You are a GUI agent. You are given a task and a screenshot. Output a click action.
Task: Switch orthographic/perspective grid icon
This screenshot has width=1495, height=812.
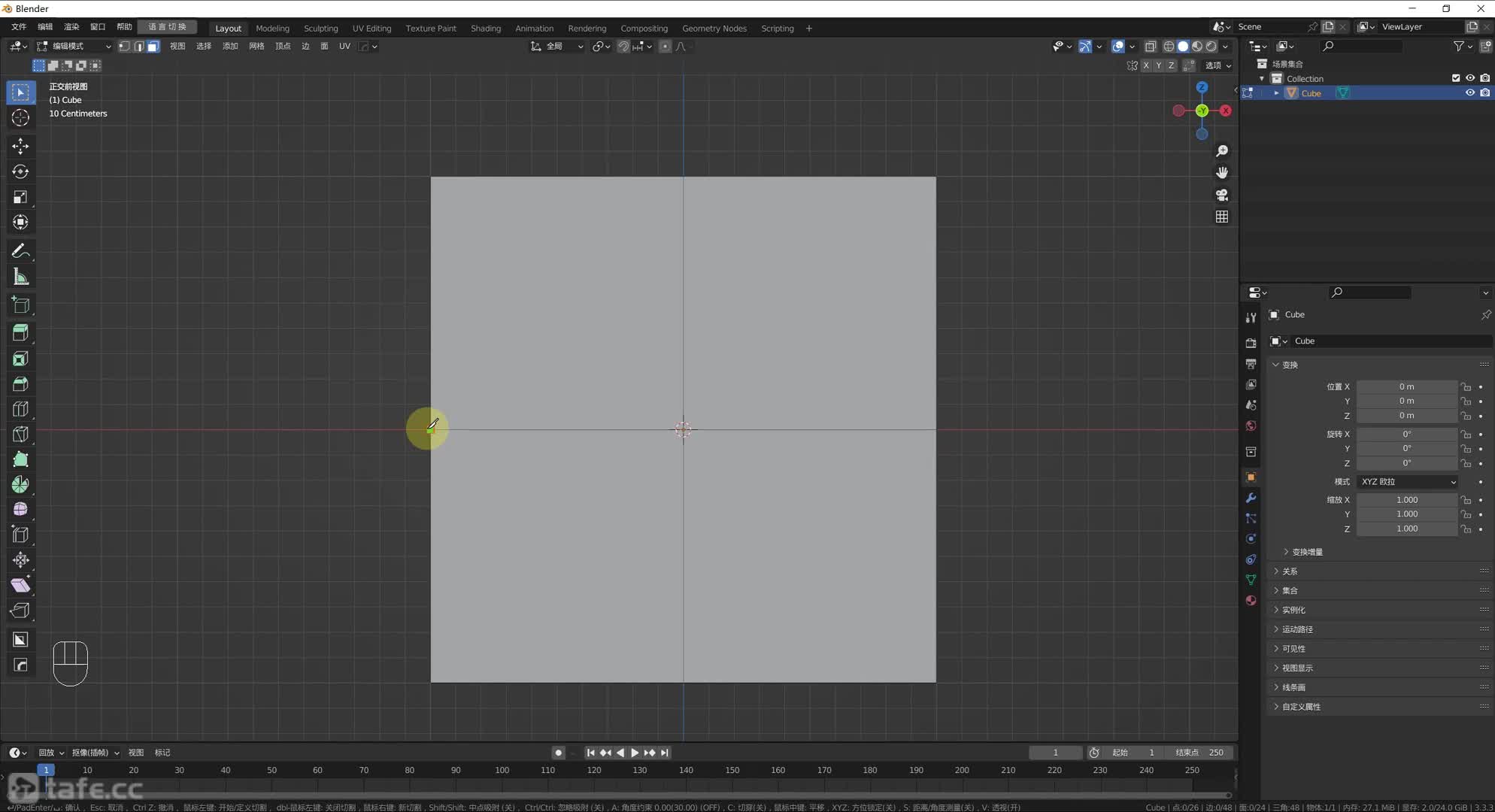[1222, 217]
